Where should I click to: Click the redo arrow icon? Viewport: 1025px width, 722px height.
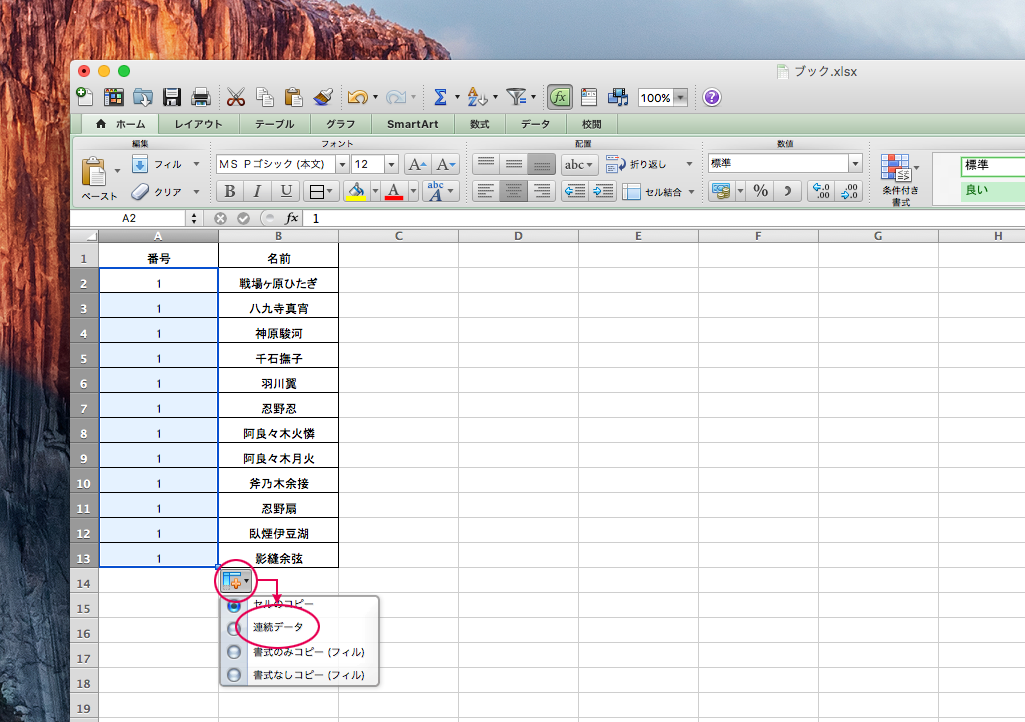(395, 97)
